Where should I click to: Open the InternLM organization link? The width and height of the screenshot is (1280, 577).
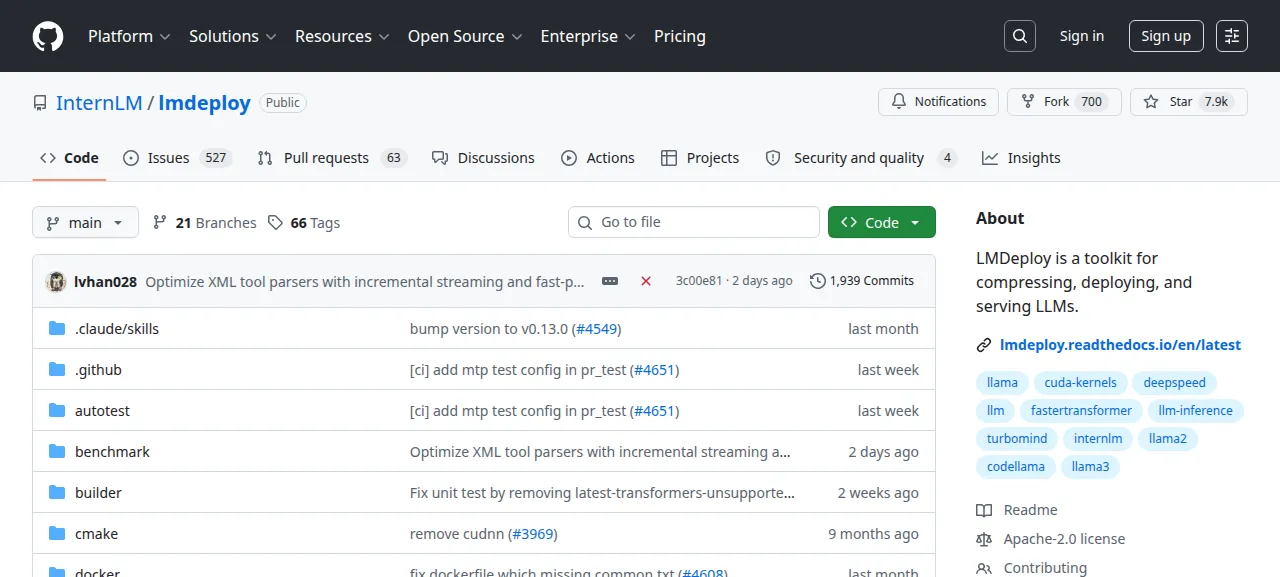99,103
